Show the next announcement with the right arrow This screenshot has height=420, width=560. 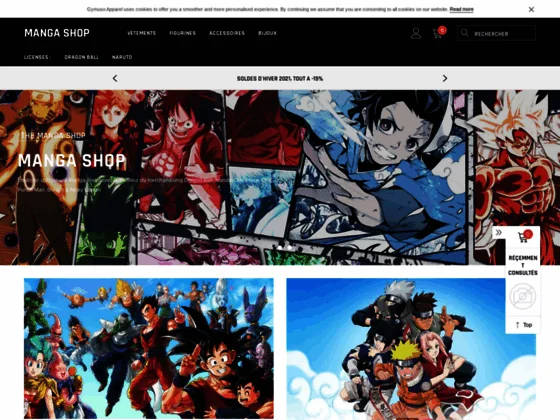pos(445,78)
